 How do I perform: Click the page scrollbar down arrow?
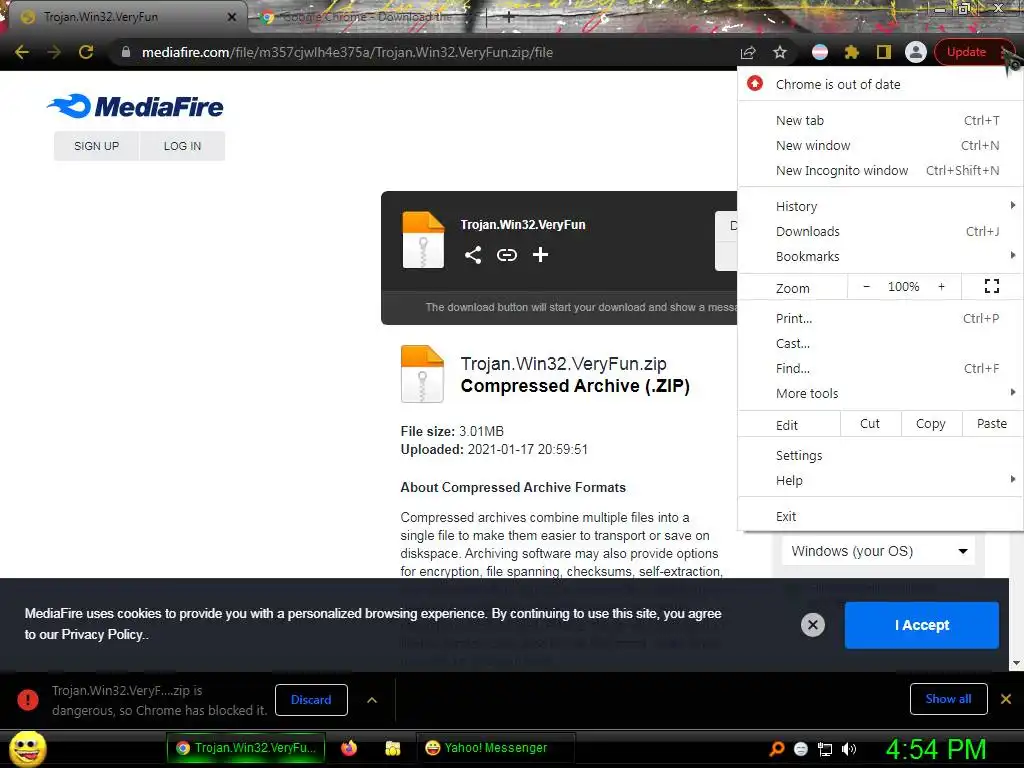(x=1016, y=663)
